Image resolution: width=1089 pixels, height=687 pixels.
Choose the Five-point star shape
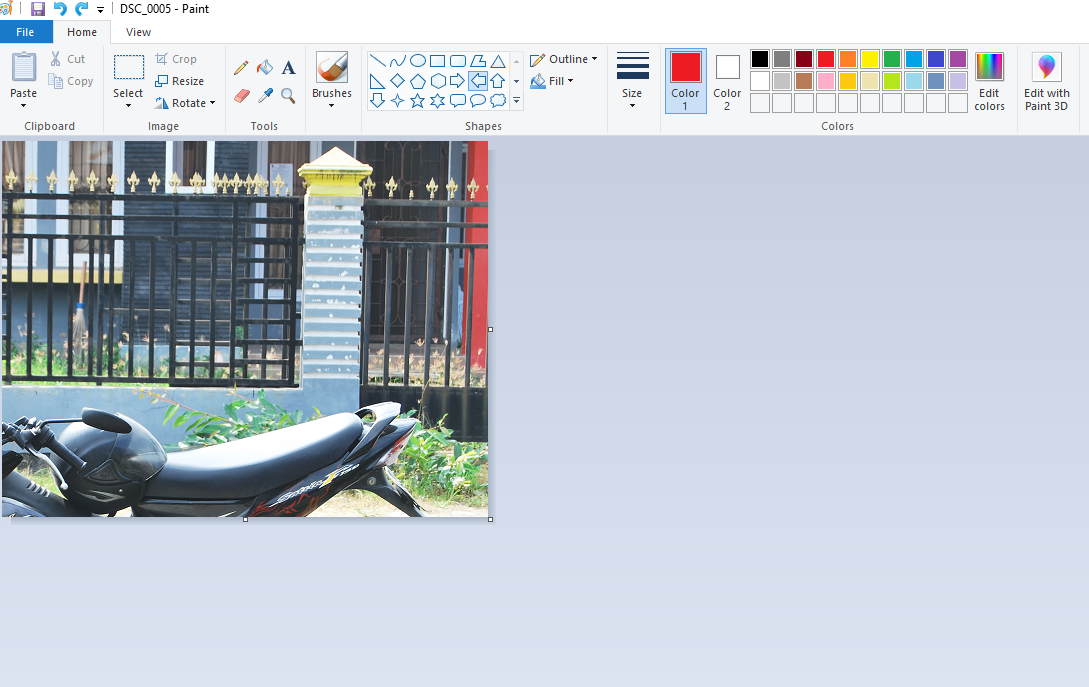coord(417,101)
